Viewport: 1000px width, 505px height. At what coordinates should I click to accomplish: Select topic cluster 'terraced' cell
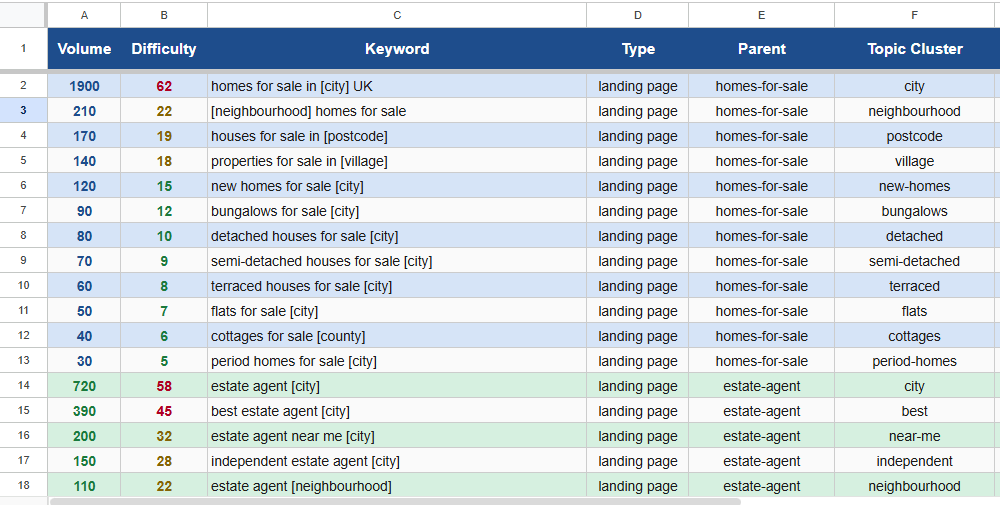coord(915,286)
